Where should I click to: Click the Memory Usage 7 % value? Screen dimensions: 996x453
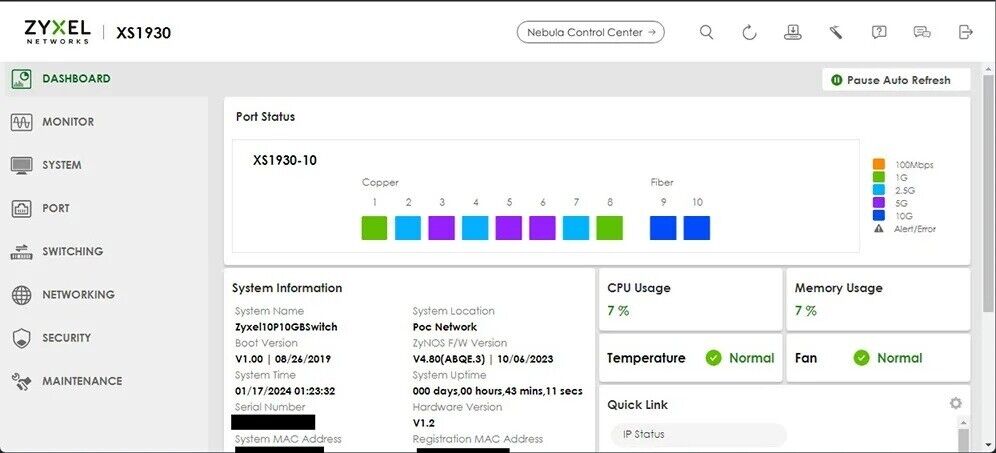point(805,311)
